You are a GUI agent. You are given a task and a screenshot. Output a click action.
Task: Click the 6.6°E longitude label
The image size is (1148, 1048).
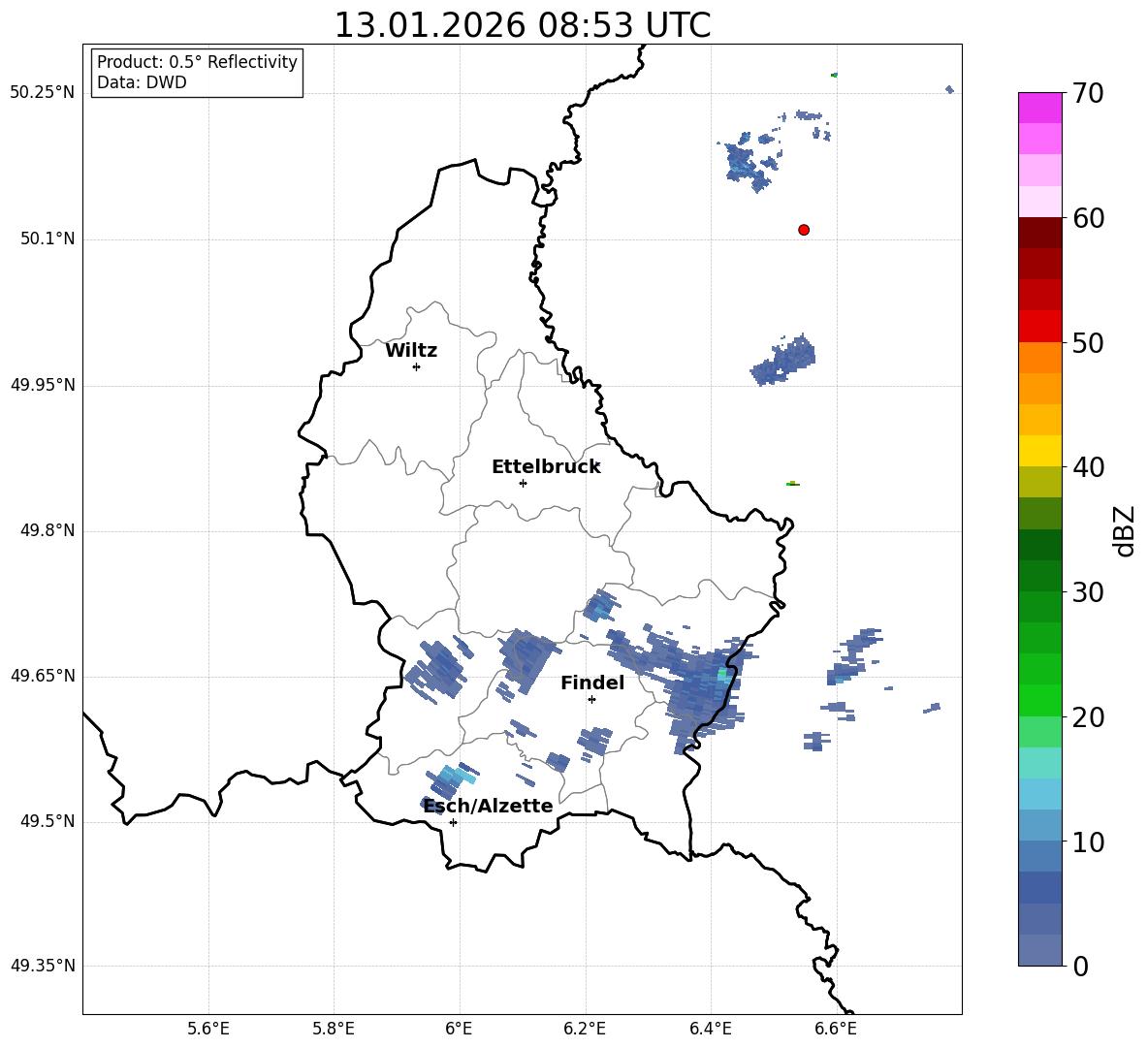(836, 1029)
